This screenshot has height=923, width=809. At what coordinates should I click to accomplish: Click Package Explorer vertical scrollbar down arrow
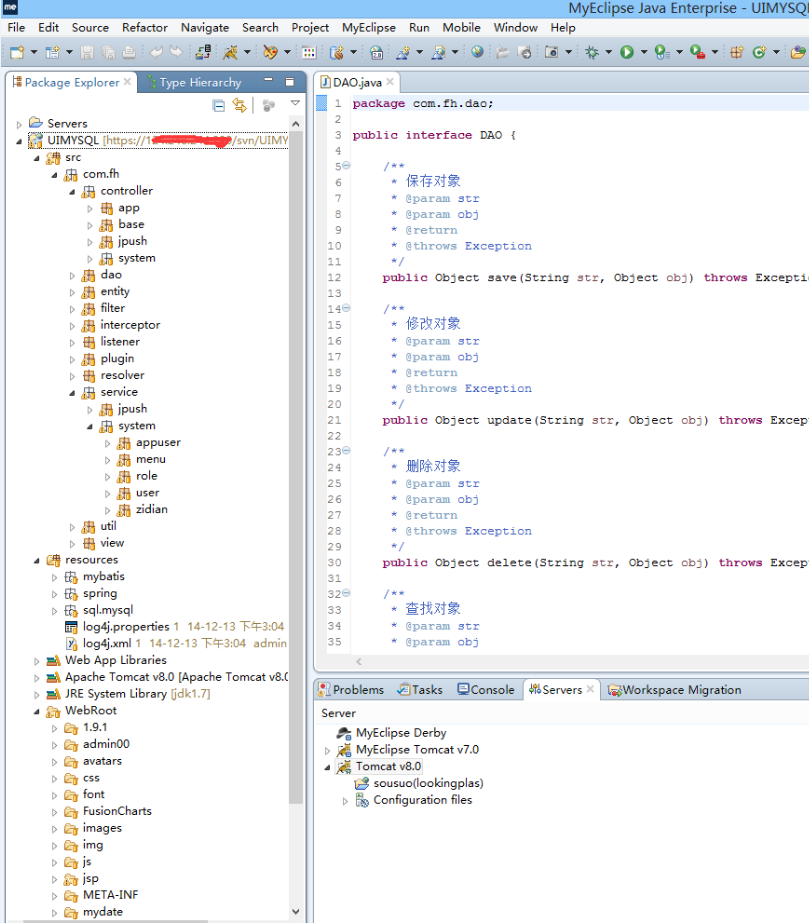296,911
